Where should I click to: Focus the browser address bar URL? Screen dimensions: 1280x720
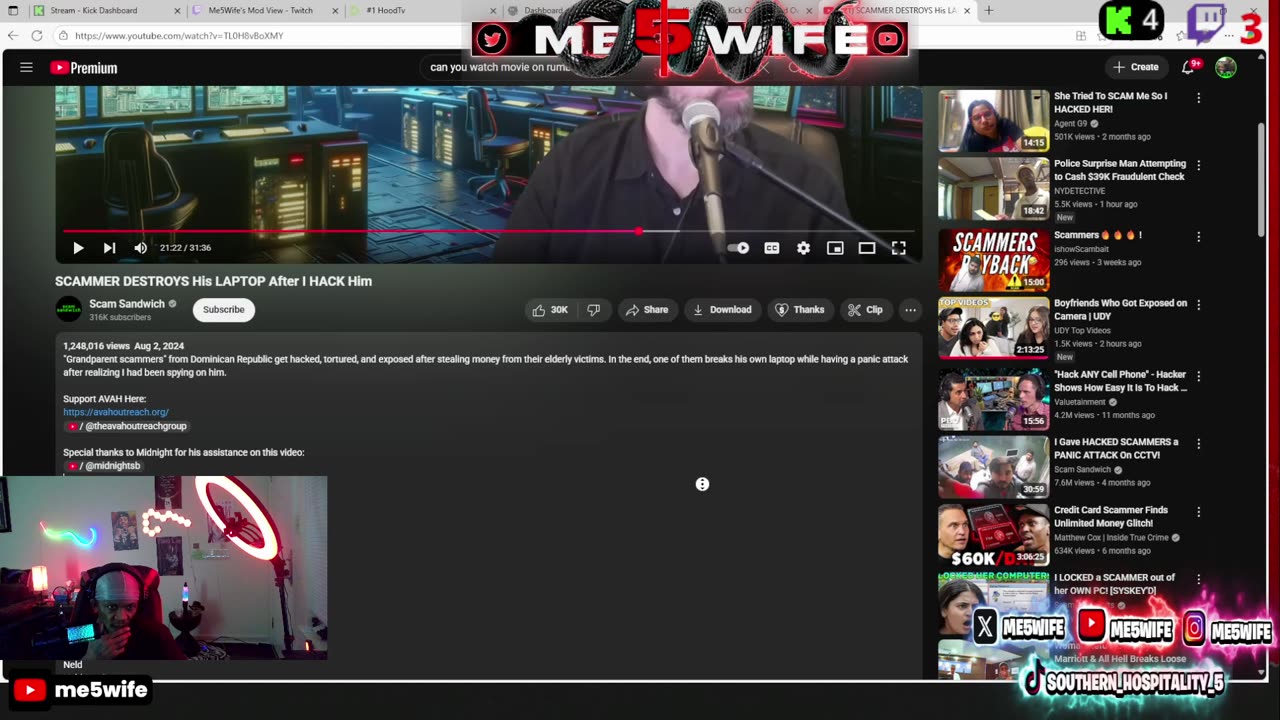pos(179,36)
